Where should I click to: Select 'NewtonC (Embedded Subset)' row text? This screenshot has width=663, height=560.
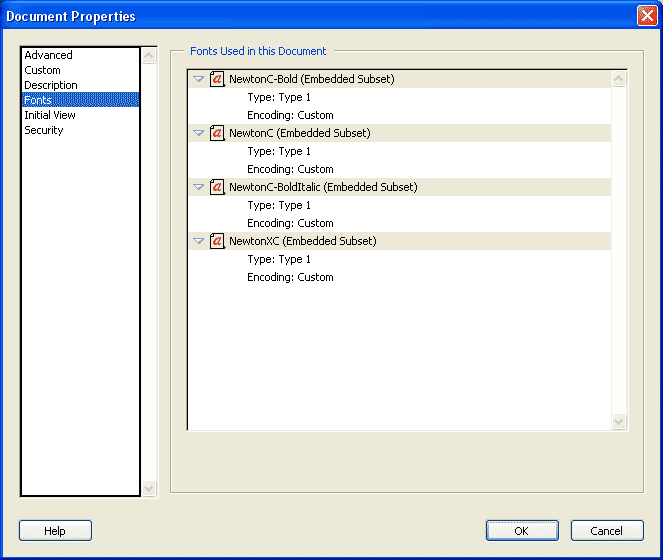coord(300,133)
